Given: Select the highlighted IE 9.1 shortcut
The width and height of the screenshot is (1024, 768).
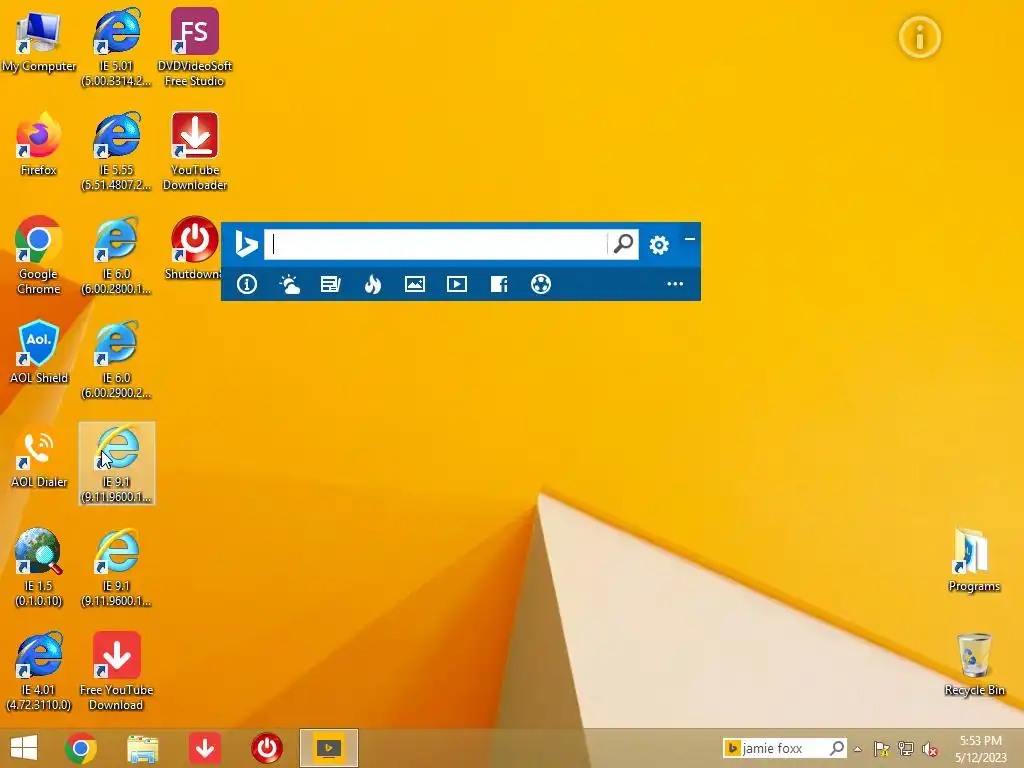Looking at the screenshot, I should pyautogui.click(x=116, y=463).
